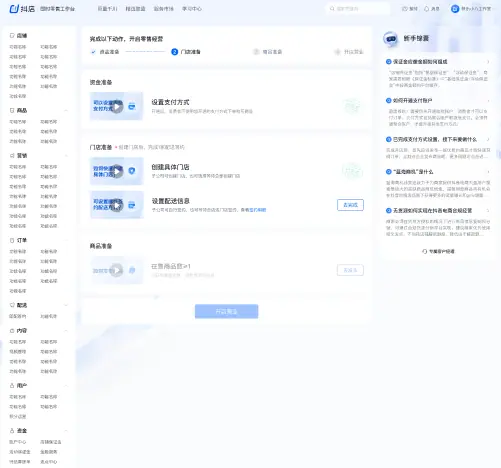Click the button beside 在售商品数≥1
This screenshot has width=501, height=468.
click(350, 270)
